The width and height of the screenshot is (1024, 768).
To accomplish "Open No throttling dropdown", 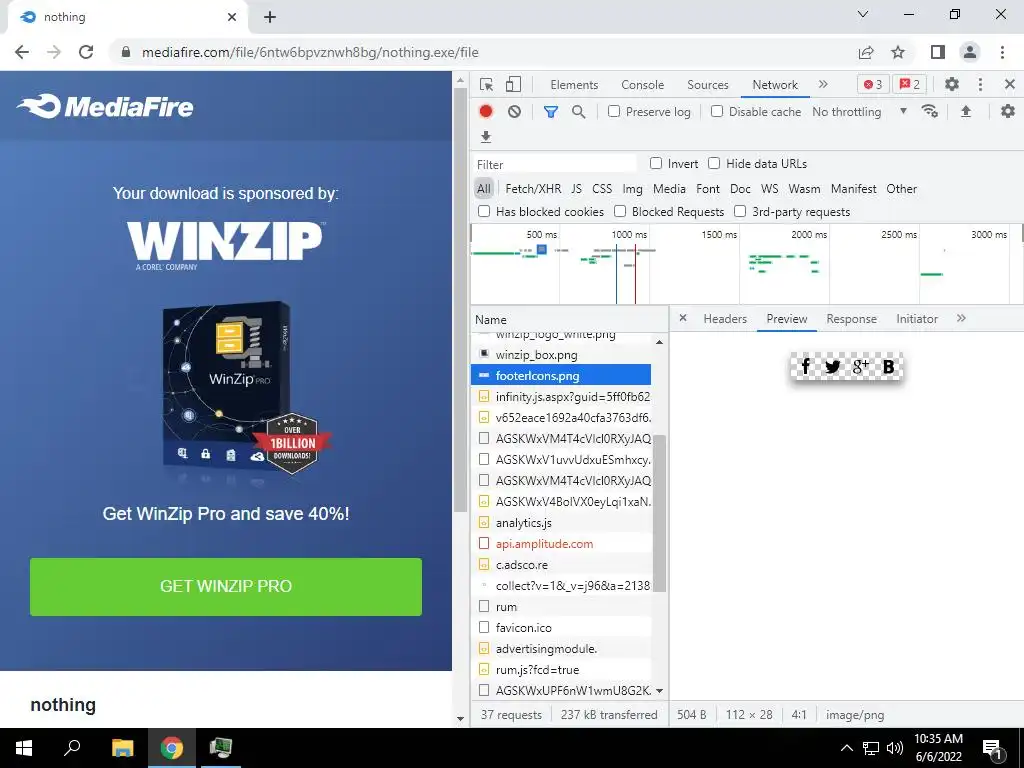I will click(x=859, y=112).
